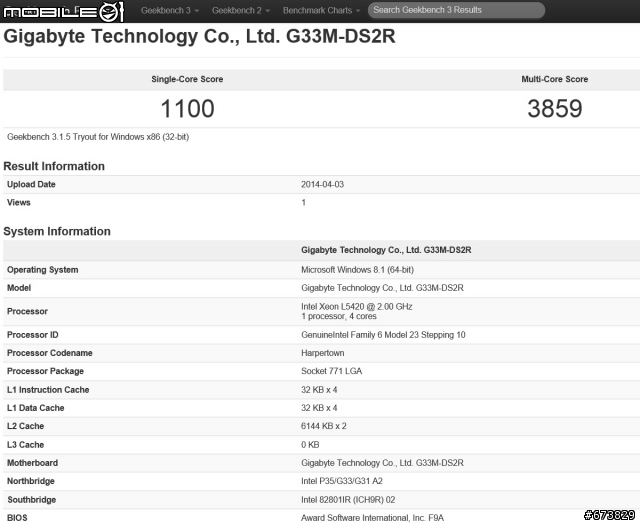Select the L1 Data Cache label
This screenshot has width=640, height=523.
coord(36,408)
